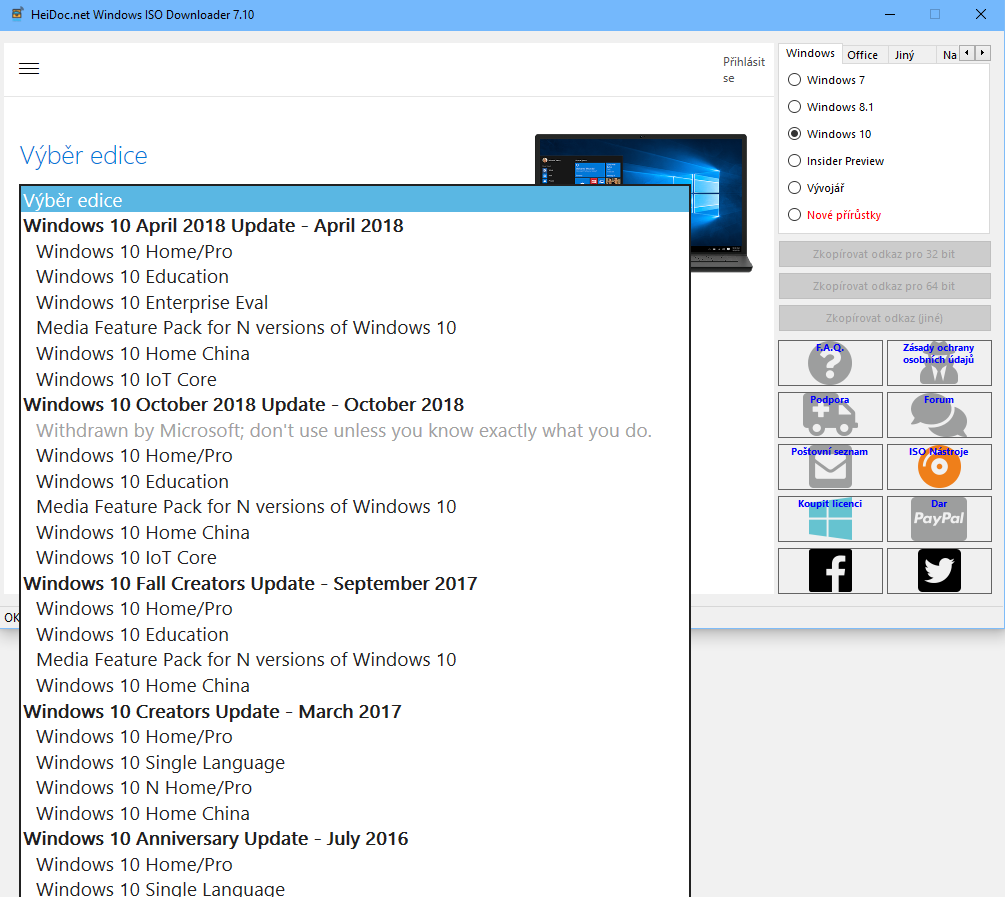
Task: Click Zkopírovat odkaz pro 32 bit
Action: coord(885,254)
